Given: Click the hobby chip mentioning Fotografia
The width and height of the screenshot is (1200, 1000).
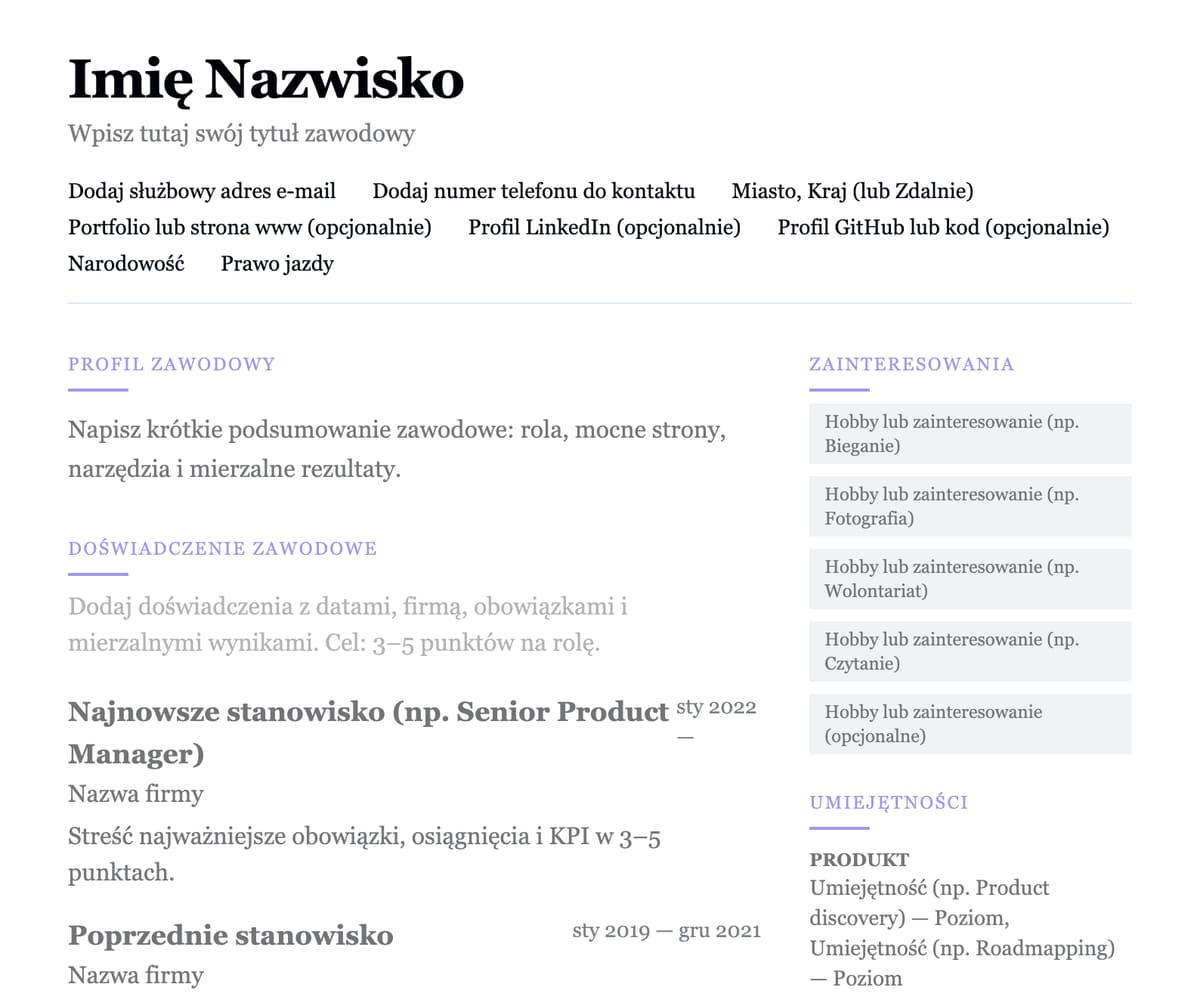Looking at the screenshot, I should click(x=969, y=506).
